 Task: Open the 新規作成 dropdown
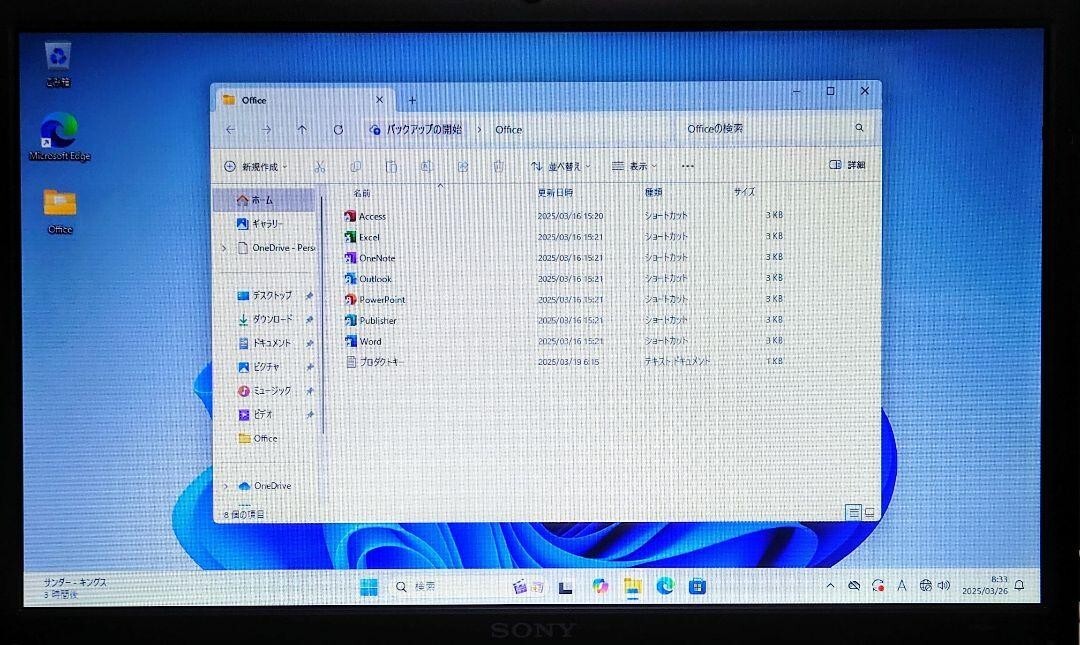click(255, 167)
